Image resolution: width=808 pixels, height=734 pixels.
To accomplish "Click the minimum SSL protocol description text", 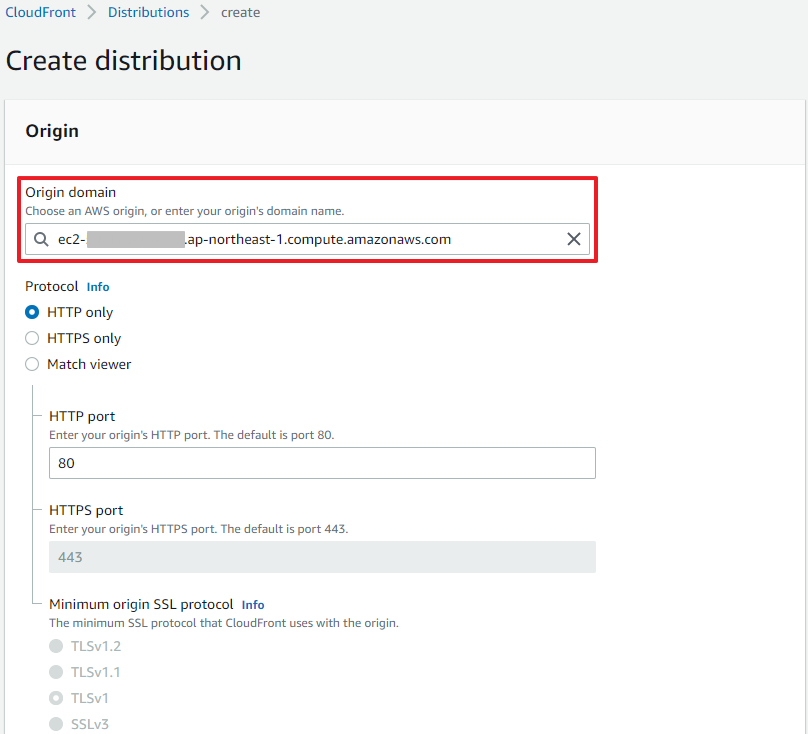I will 224,623.
